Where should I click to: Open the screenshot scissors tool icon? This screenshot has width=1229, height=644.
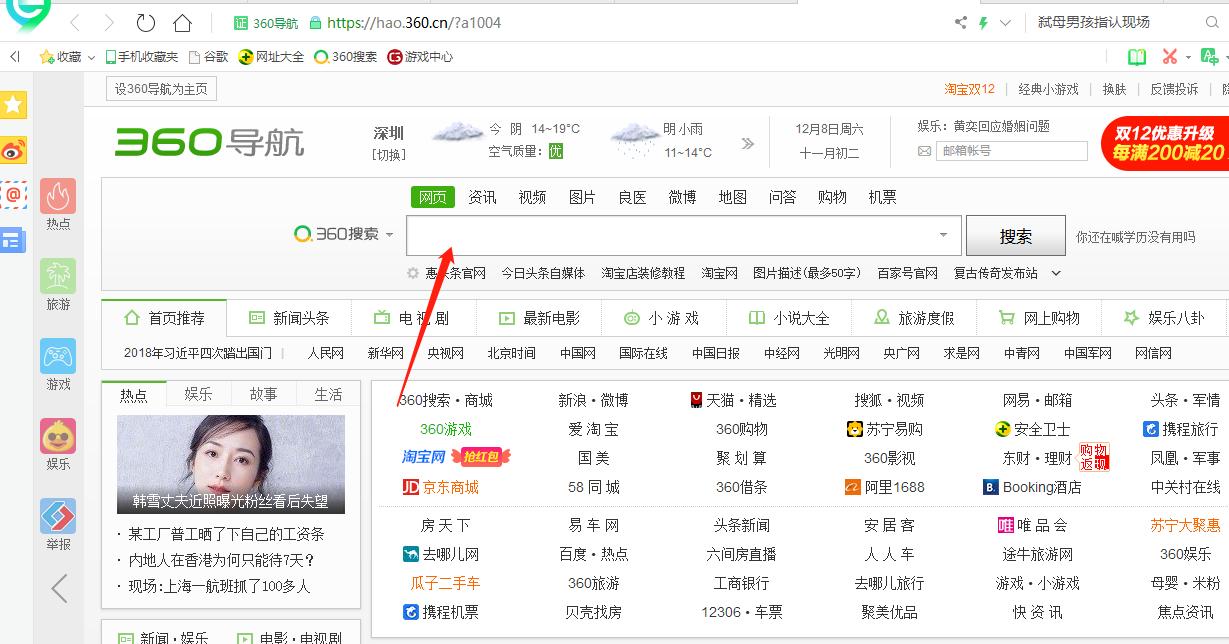pos(1168,56)
